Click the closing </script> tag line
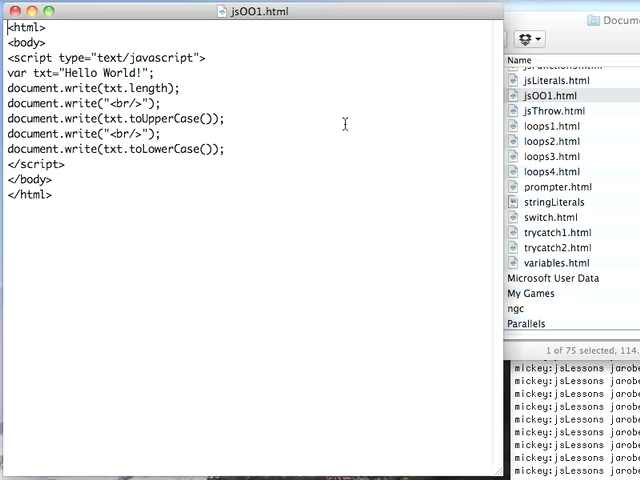 pyautogui.click(x=36, y=164)
